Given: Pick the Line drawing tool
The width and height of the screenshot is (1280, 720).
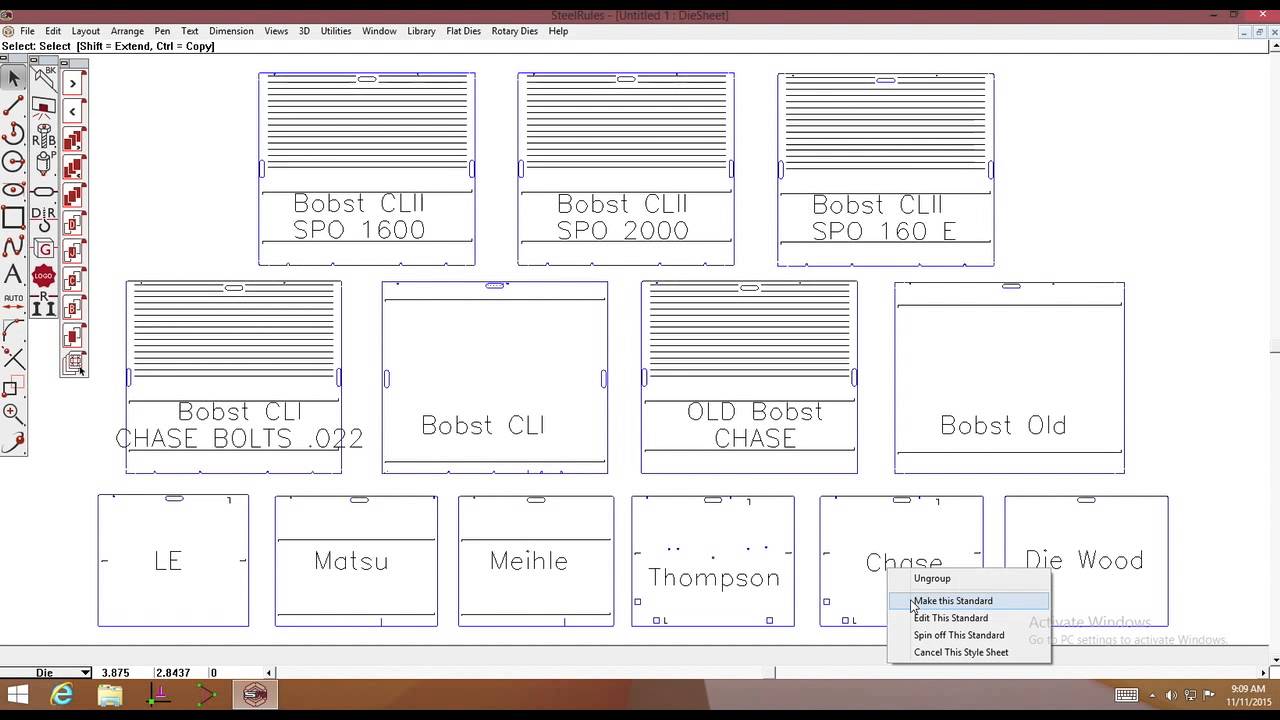Looking at the screenshot, I should [x=14, y=105].
